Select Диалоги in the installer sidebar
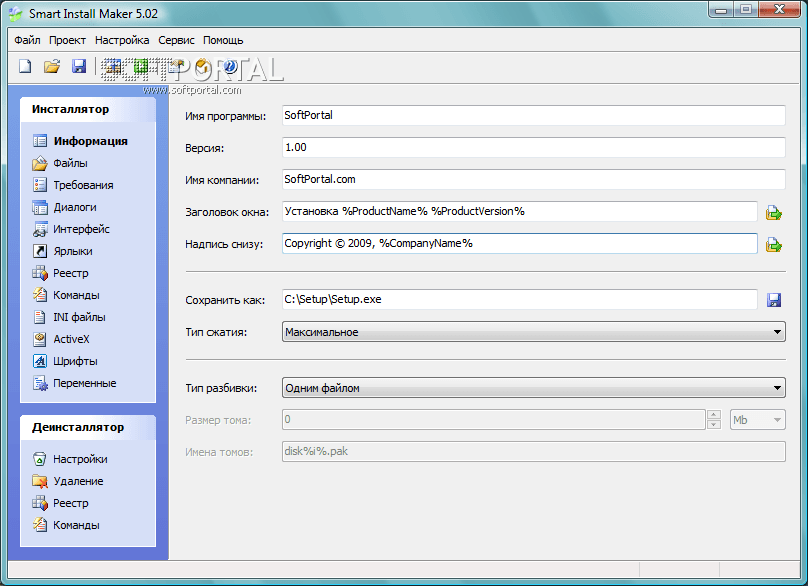This screenshot has width=808, height=586. pos(64,207)
